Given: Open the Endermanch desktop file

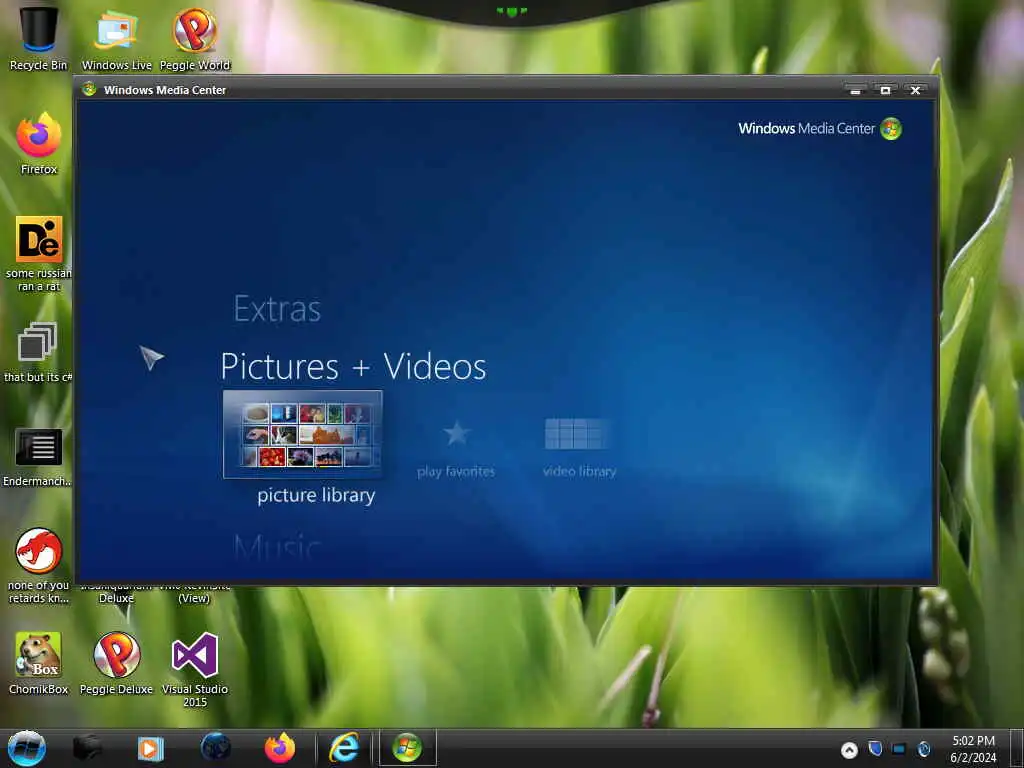Looking at the screenshot, I should tap(38, 456).
